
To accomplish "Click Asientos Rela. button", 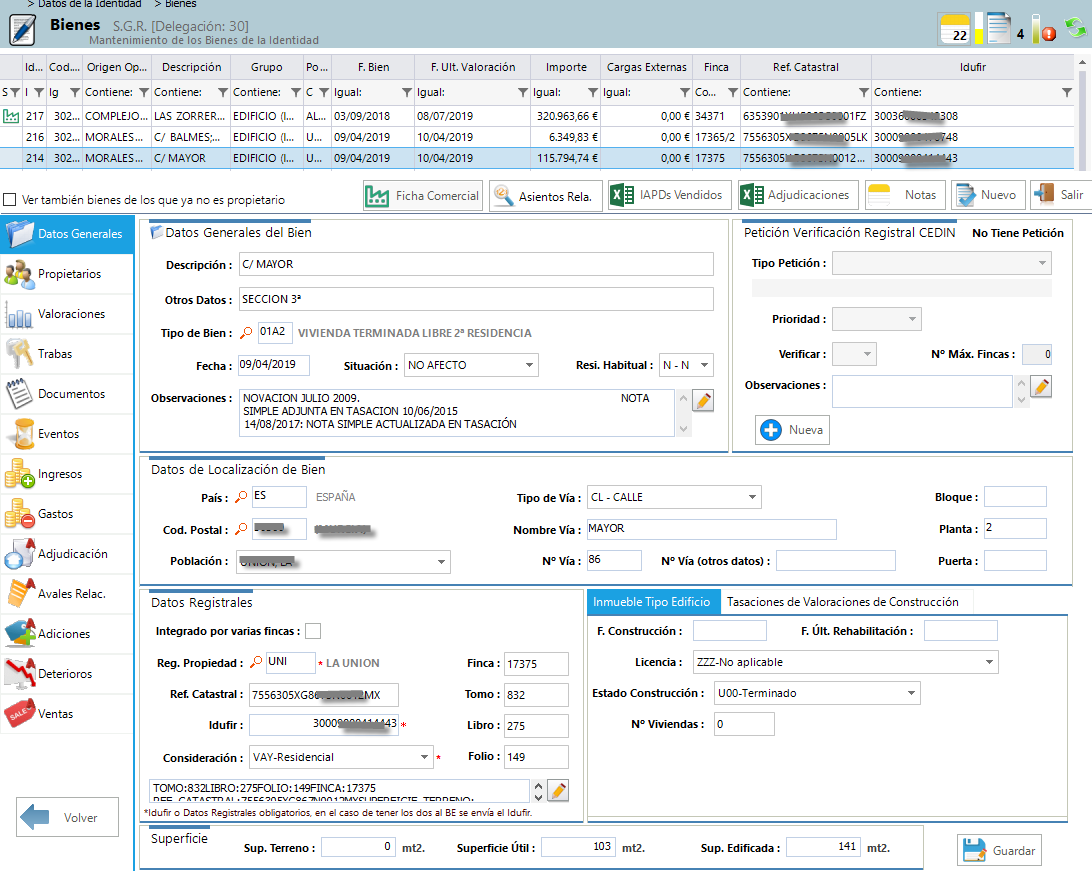I will point(545,196).
